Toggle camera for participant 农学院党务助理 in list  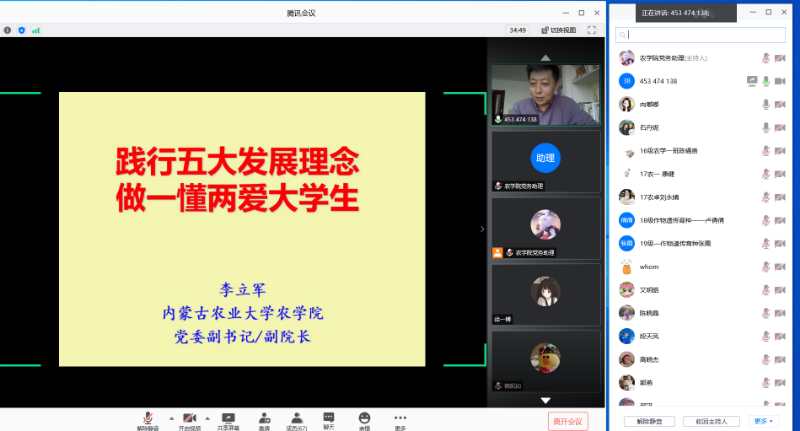780,58
